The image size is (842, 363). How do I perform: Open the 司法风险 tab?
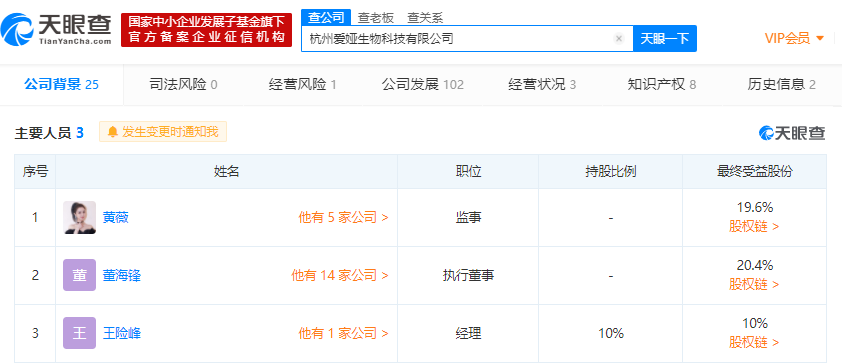[x=183, y=84]
